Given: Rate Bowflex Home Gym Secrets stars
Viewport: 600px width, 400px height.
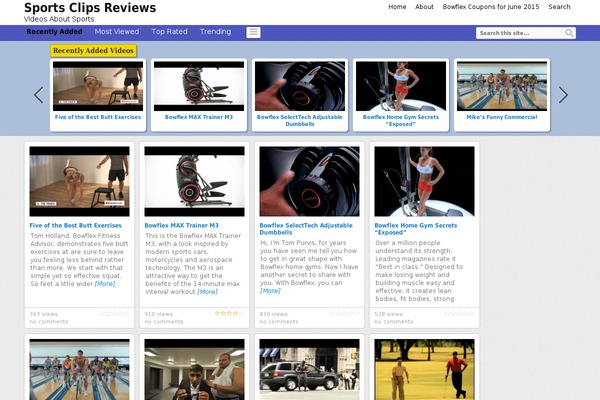Looking at the screenshot, I should [459, 313].
